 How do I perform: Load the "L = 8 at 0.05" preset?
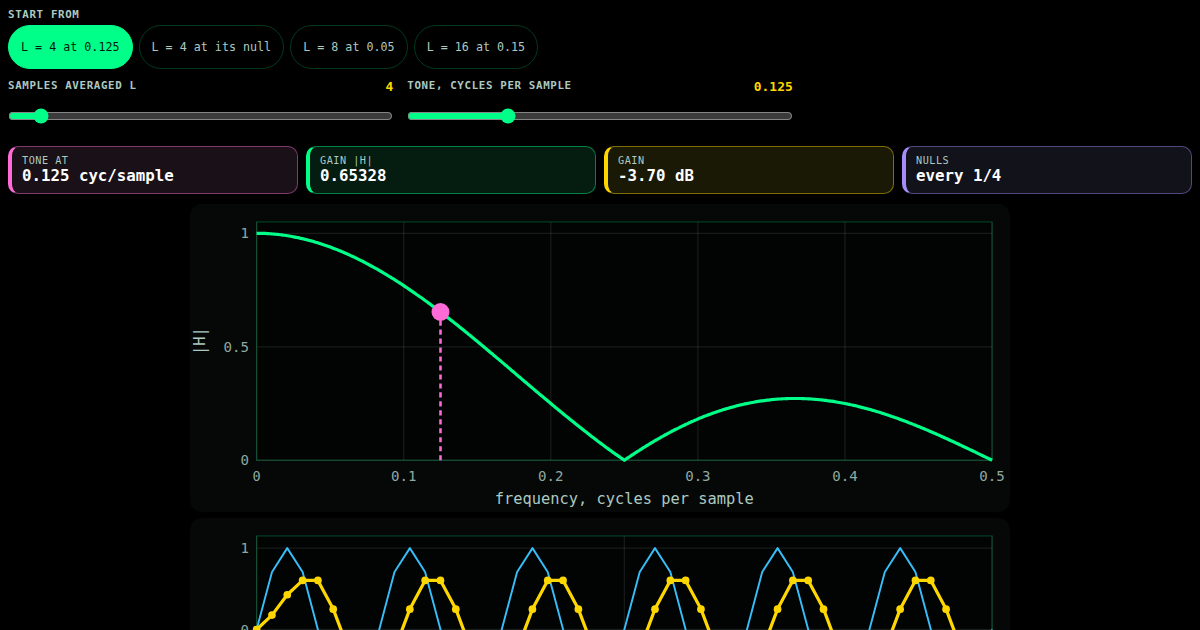(349, 47)
